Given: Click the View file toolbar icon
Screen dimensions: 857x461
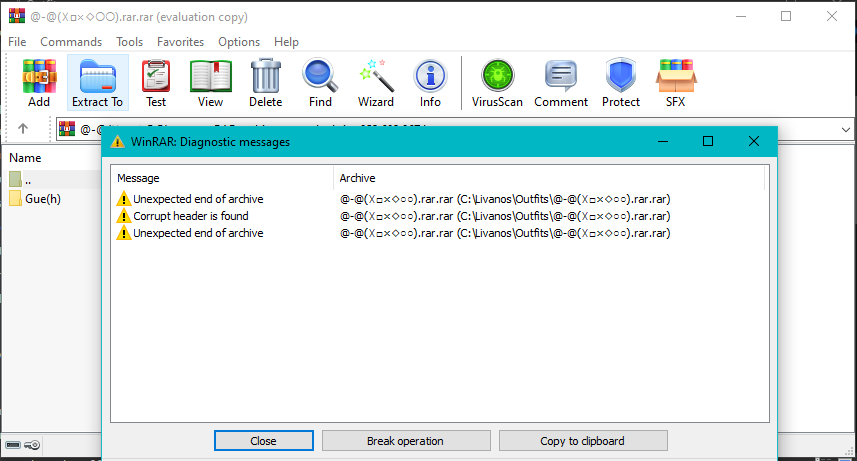Looking at the screenshot, I should (210, 82).
